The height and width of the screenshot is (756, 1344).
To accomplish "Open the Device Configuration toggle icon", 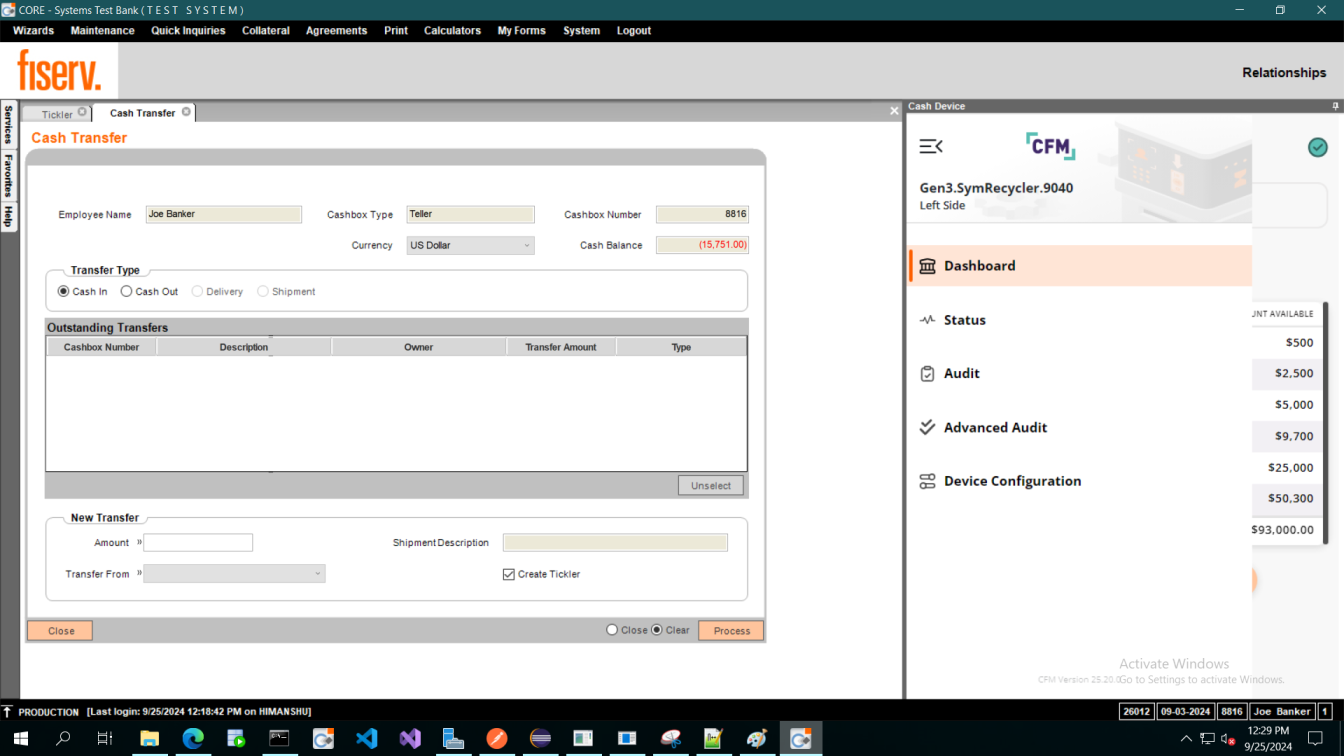I will click(927, 481).
